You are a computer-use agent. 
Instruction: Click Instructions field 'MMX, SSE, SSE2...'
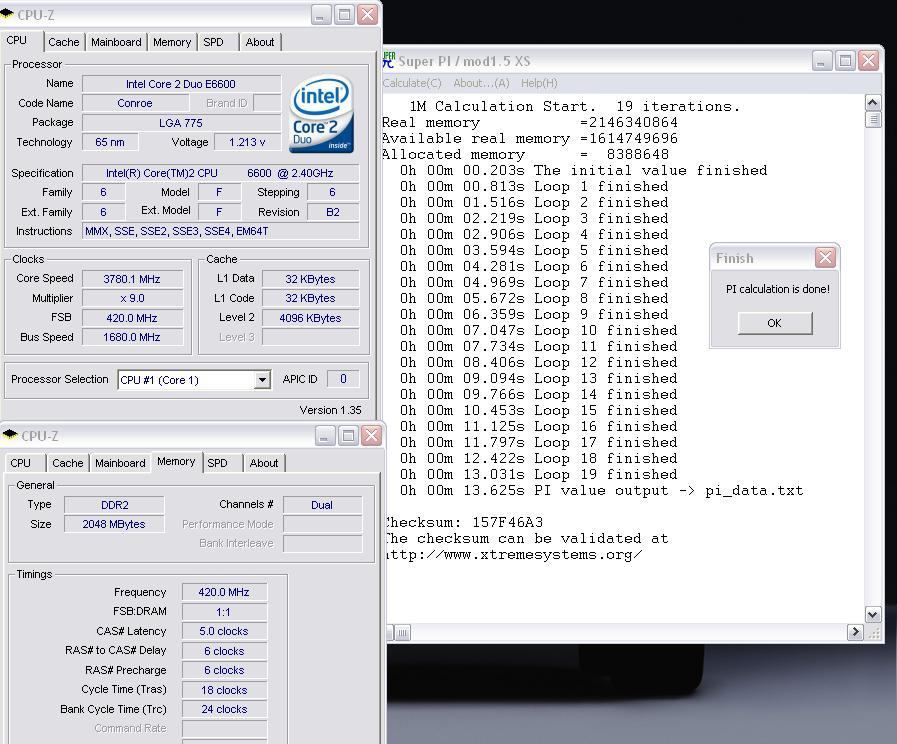click(221, 232)
